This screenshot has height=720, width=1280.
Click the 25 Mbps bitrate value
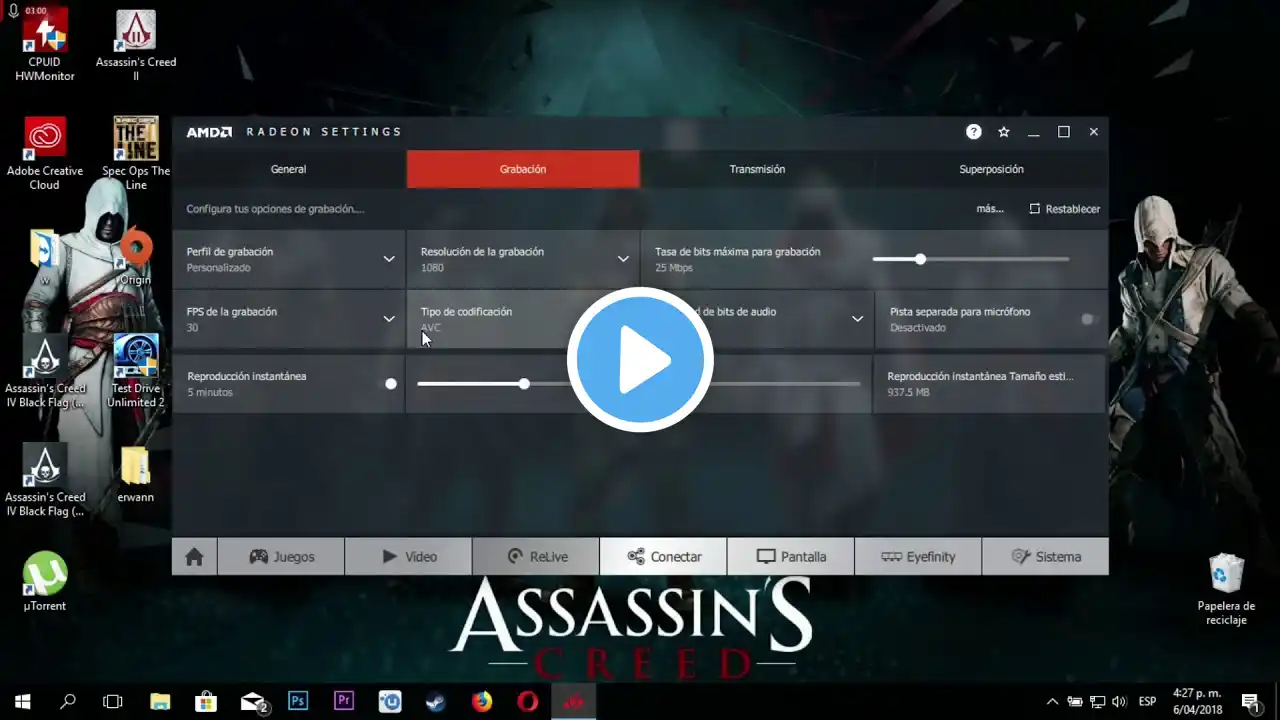coord(674,268)
